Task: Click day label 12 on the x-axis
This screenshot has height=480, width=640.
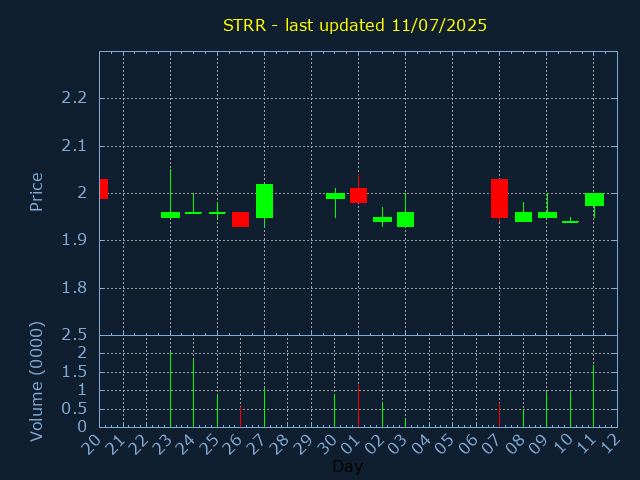Action: click(x=609, y=444)
